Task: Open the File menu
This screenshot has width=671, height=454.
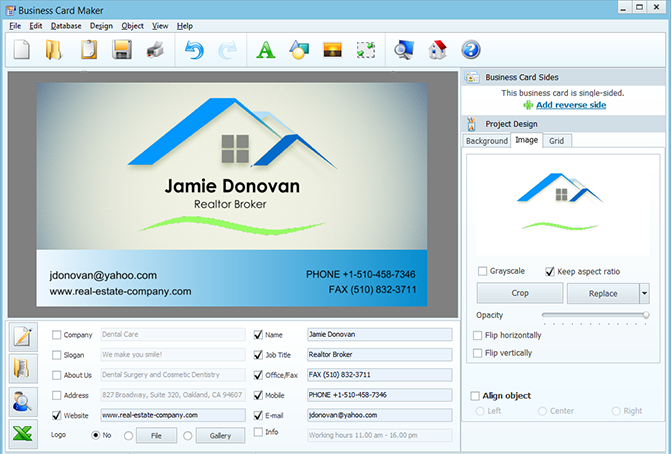Action: [x=15, y=26]
